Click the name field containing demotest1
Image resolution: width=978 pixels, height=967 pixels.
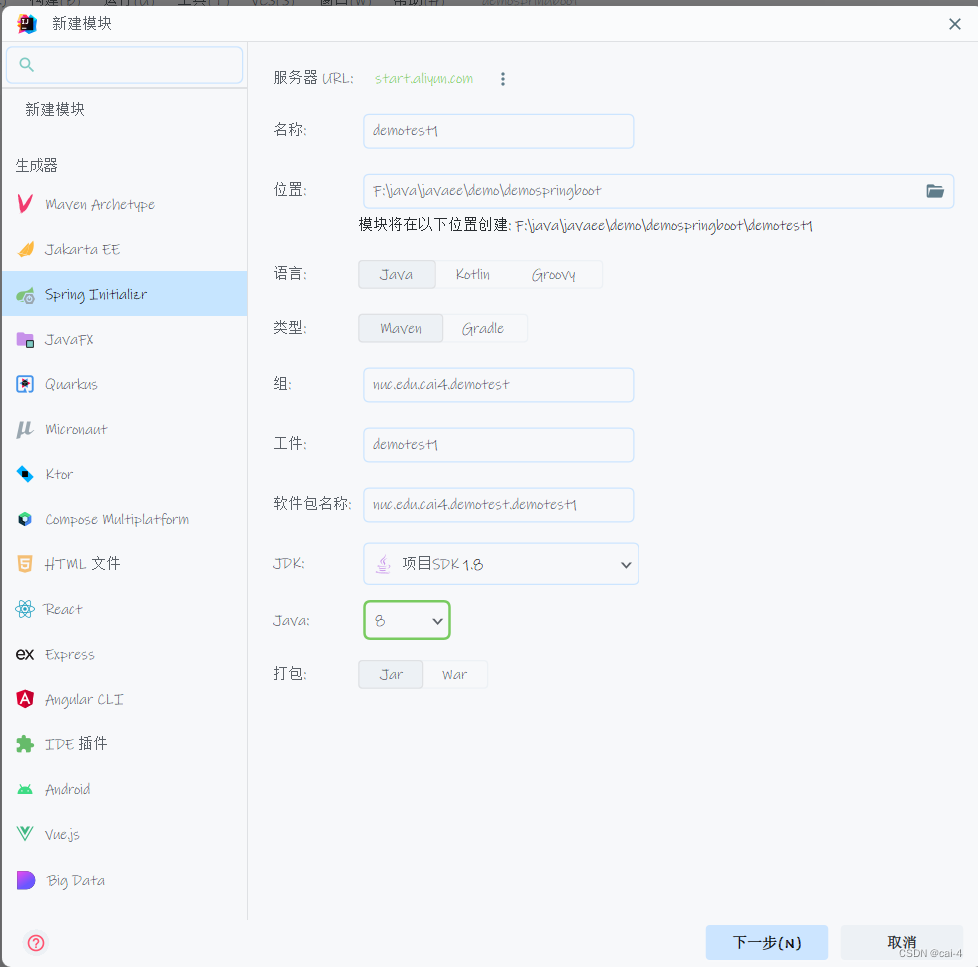499,131
